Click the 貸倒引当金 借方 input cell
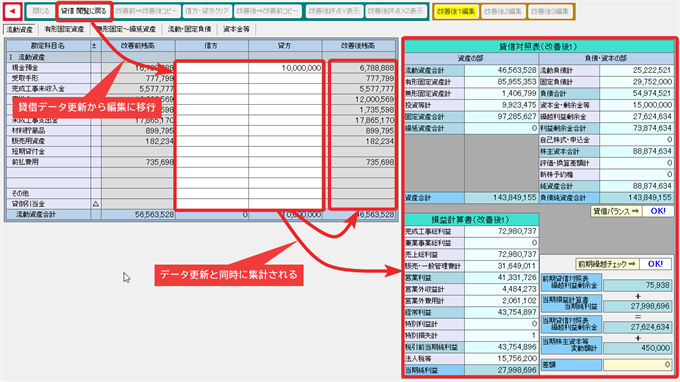This screenshot has width=680, height=382. click(212, 204)
